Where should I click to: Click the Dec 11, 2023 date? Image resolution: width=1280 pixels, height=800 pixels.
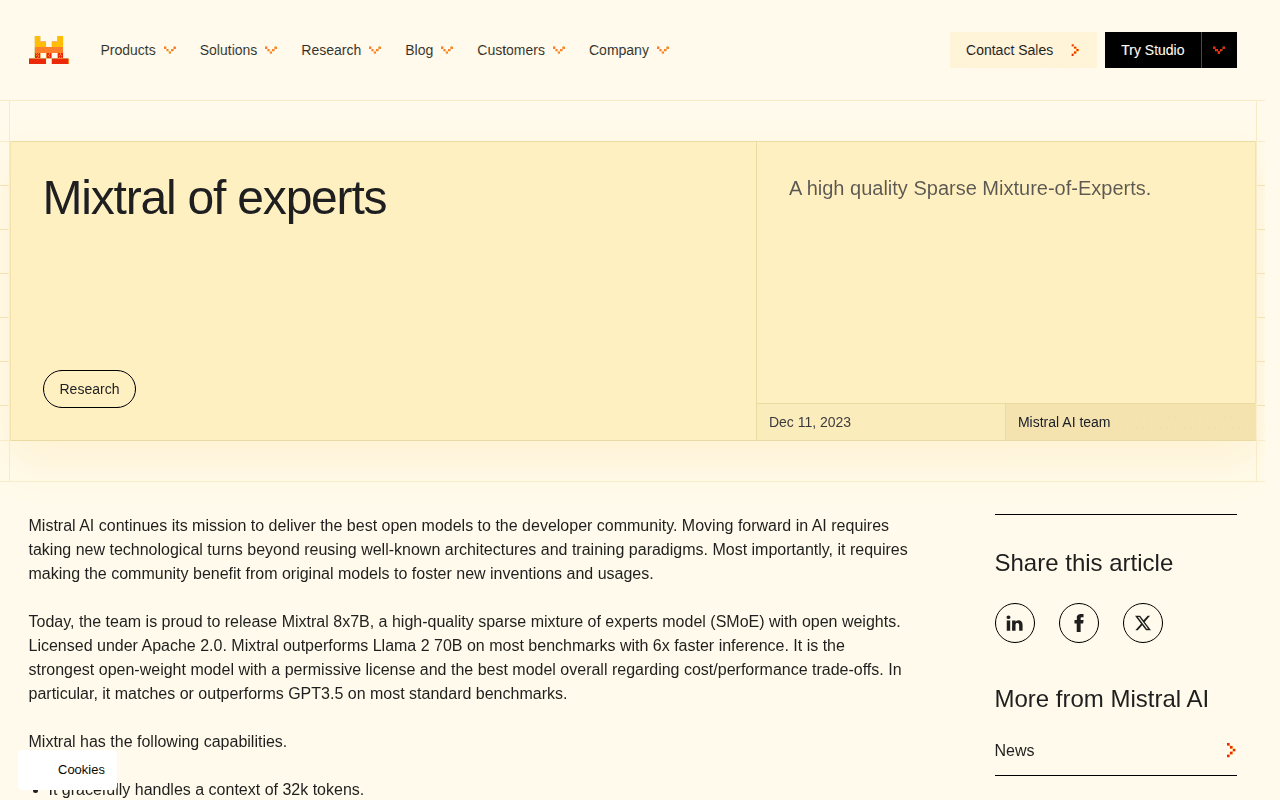(810, 422)
